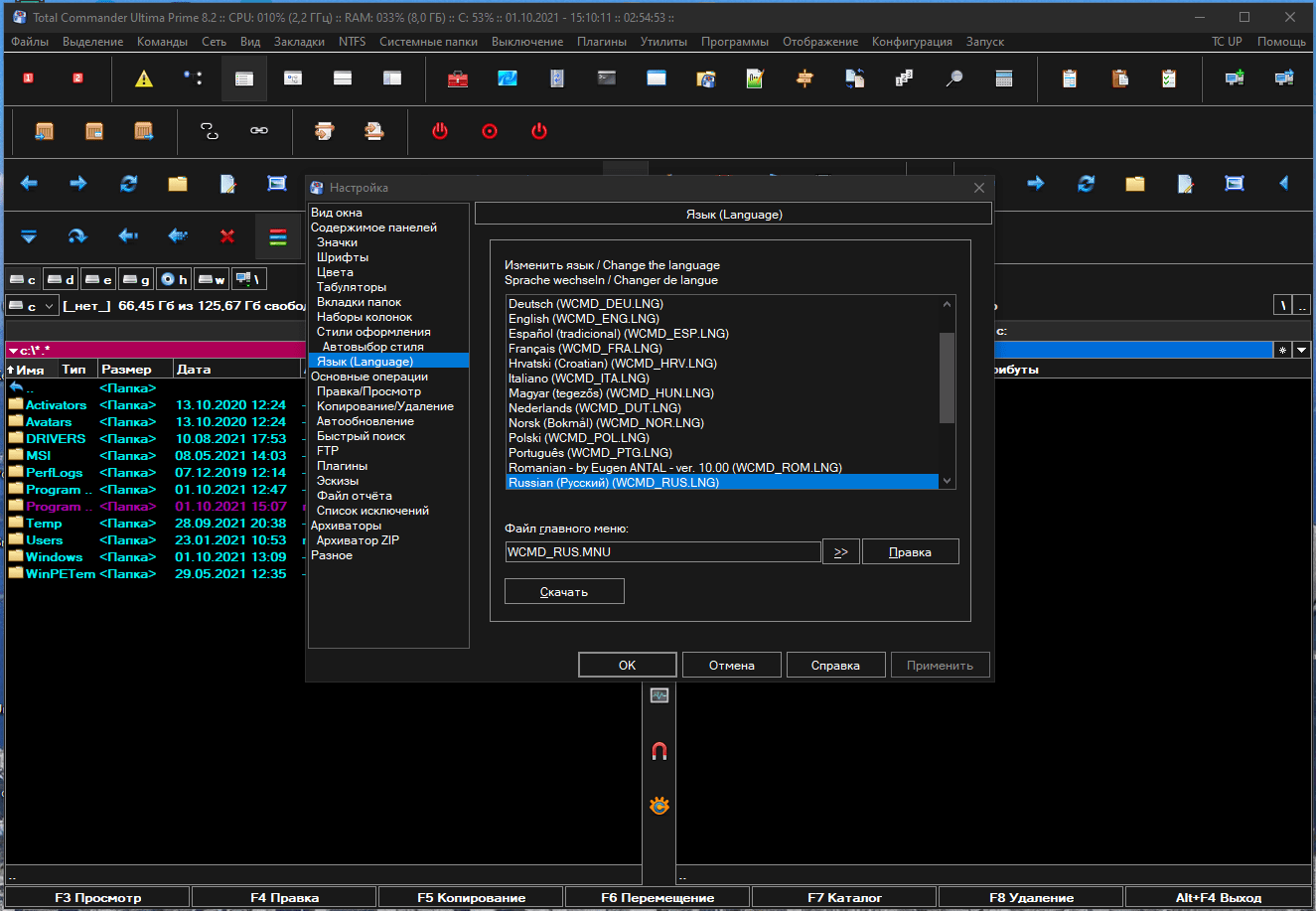Image resolution: width=1316 pixels, height=911 pixels.
Task: Click the red number 1 toolbar icon
Action: pos(29,78)
